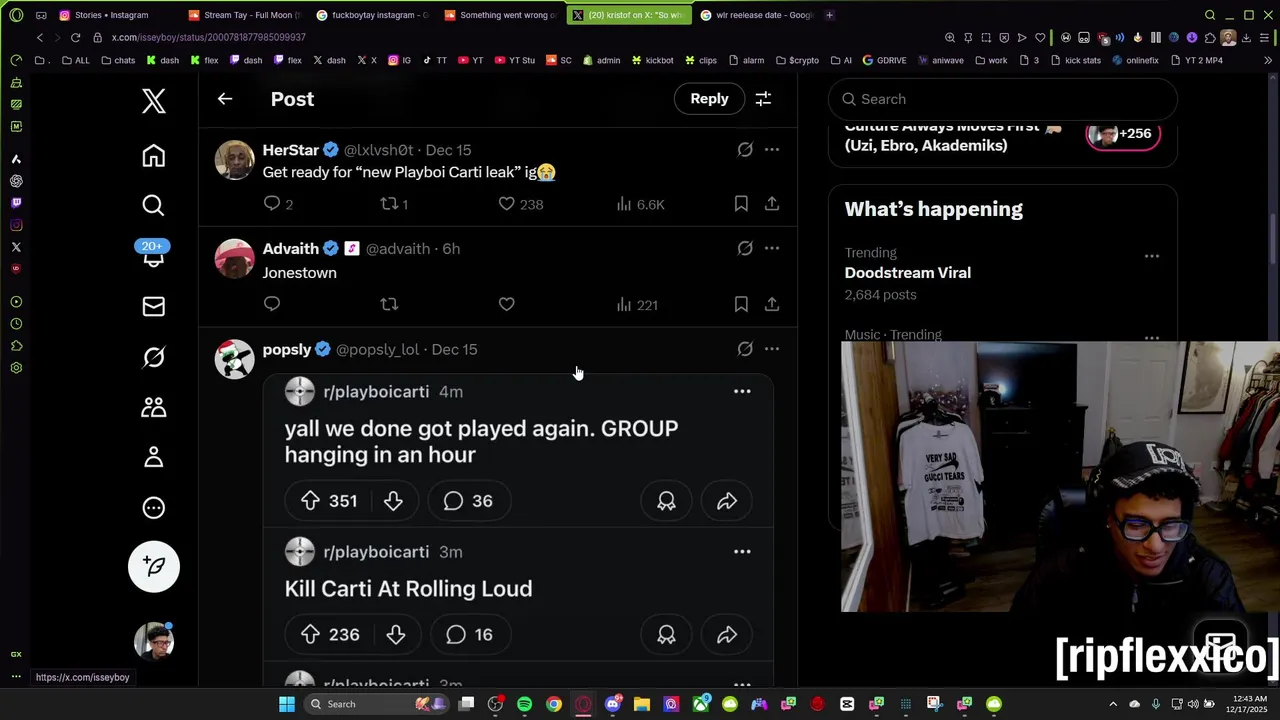Open more menu on Advaith post
The width and height of the screenshot is (1280, 720).
(x=772, y=249)
